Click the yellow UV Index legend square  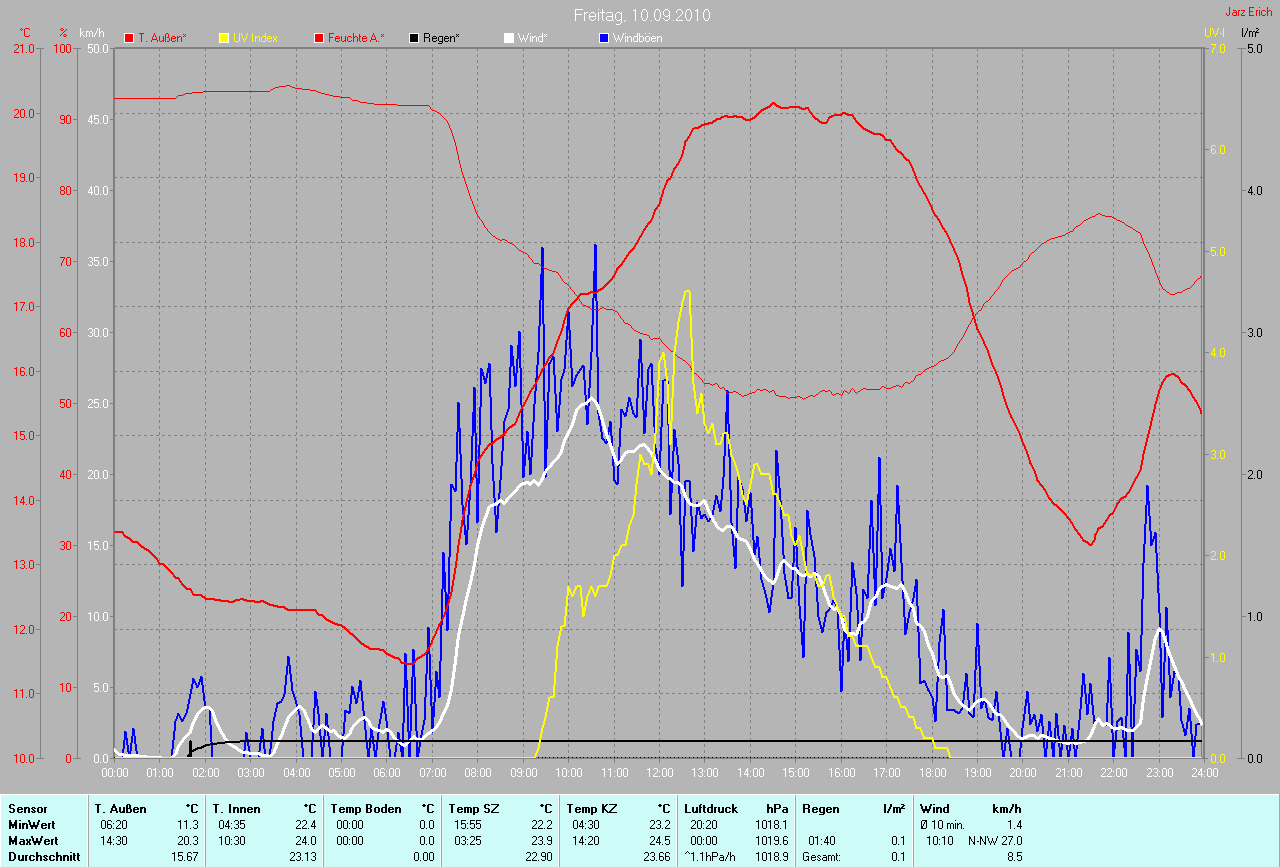pos(224,38)
